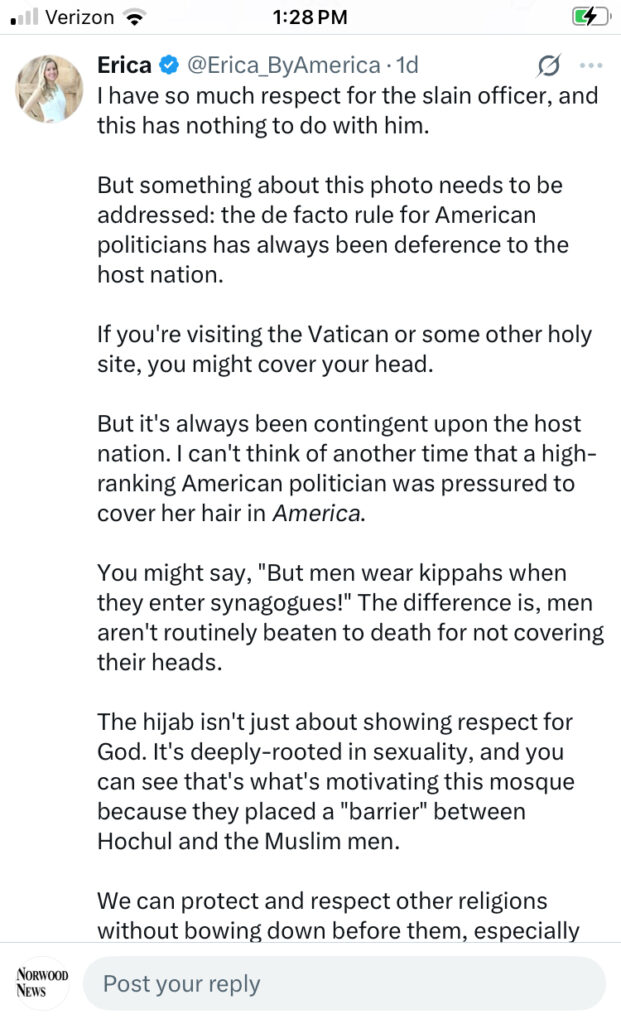Tap the paragraph about men wearing kippahs
This screenshot has height=1024, width=621.
pyautogui.click(x=350, y=618)
